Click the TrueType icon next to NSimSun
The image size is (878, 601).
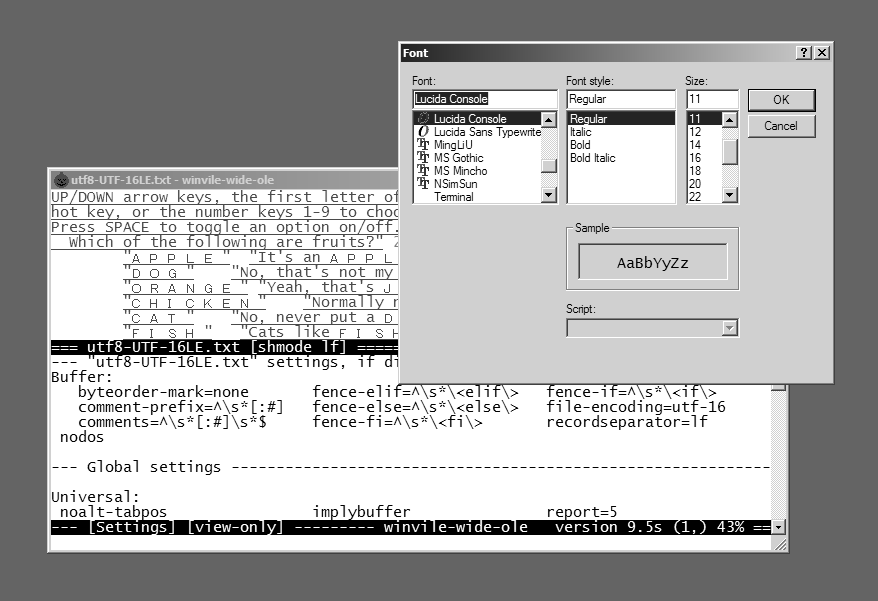[423, 184]
